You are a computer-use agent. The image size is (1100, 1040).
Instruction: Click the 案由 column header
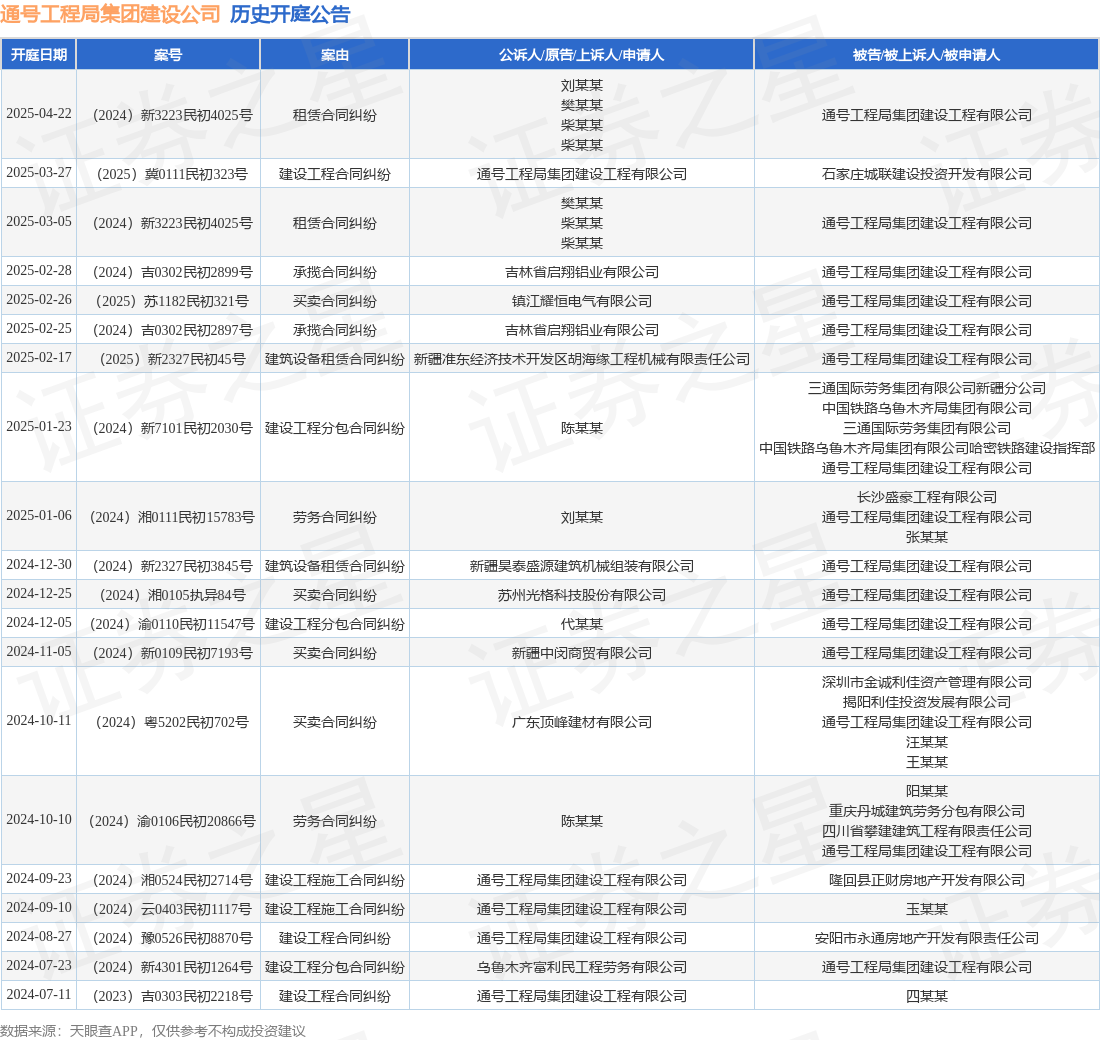pos(335,55)
